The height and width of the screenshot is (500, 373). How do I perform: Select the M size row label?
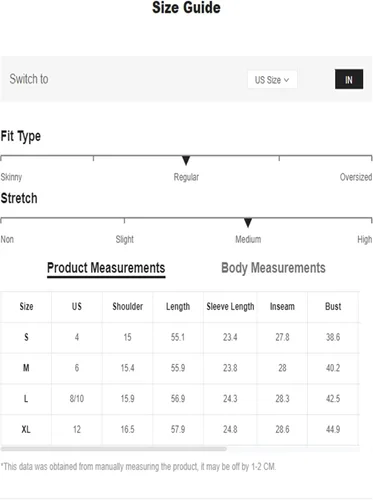point(26,368)
